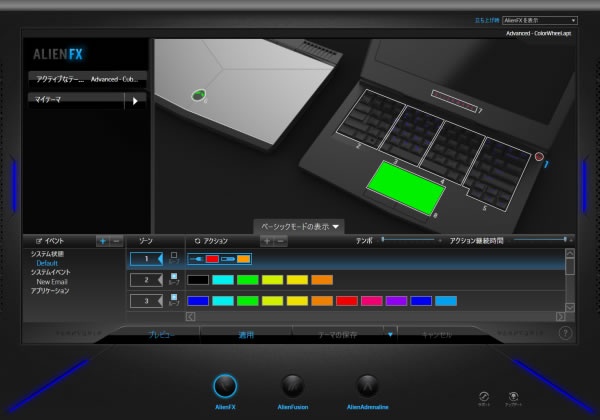This screenshot has height=420, width=600.
Task: Expand the マイテーマ arrow
Action: pyautogui.click(x=135, y=100)
